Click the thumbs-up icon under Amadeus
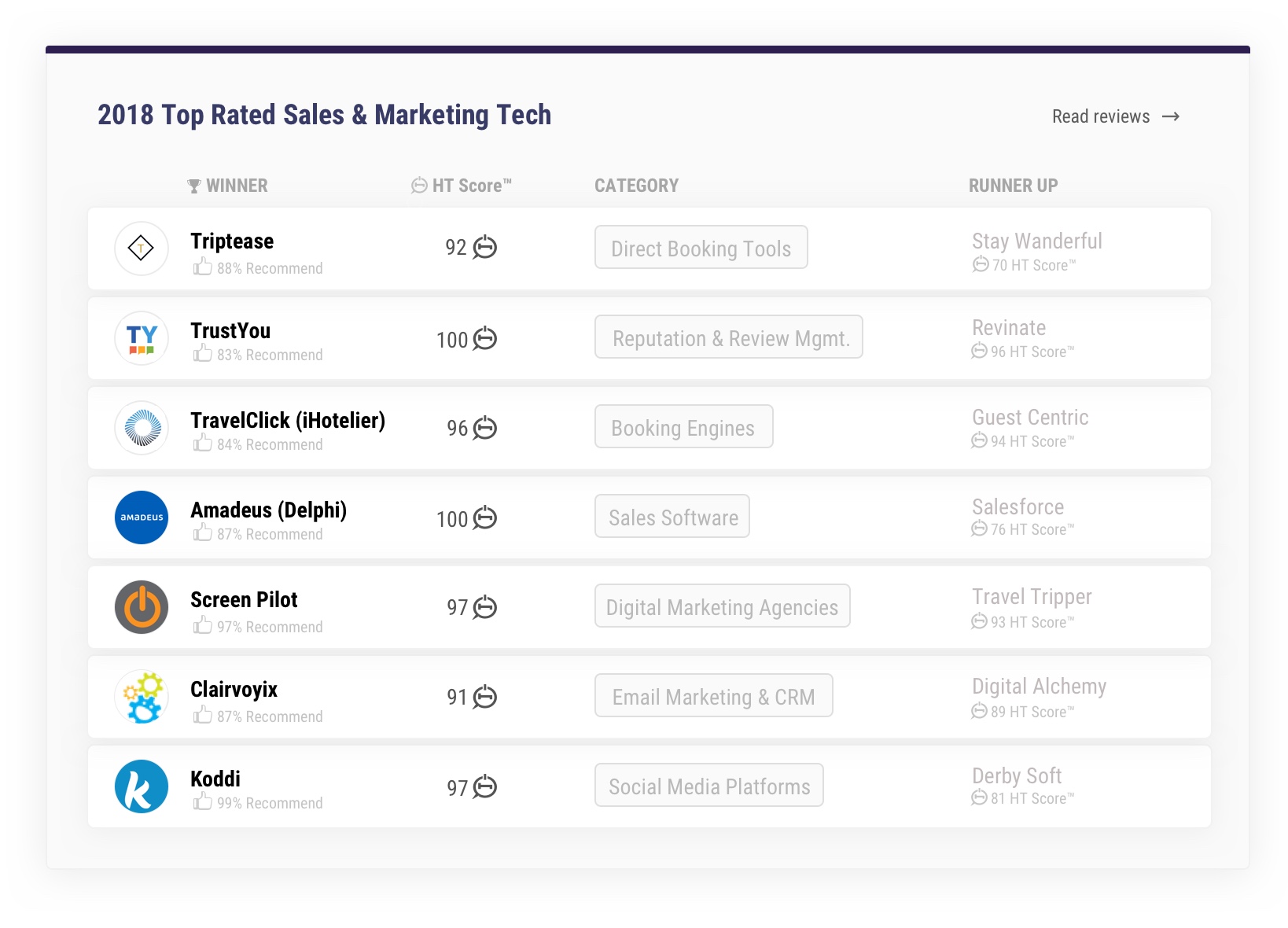The image size is (1288, 928). pos(202,532)
